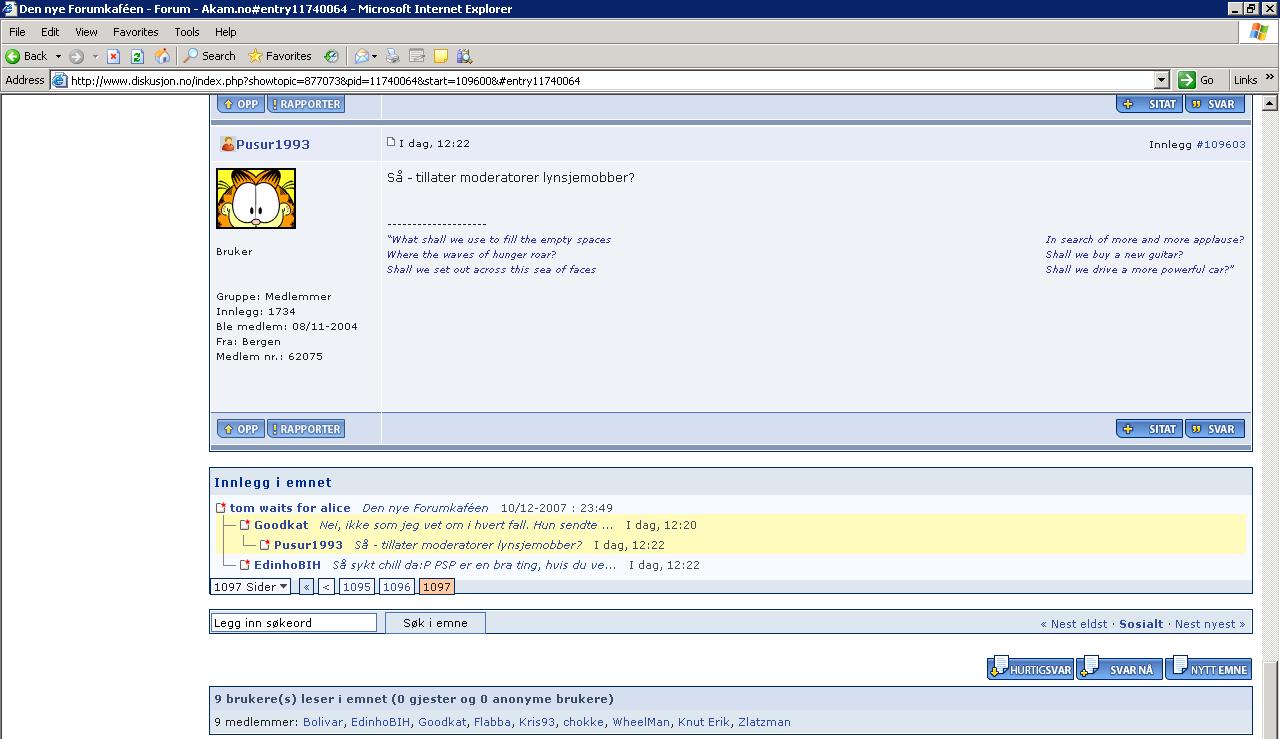Open tom waits for alice thread entry
The image size is (1280, 739).
(290, 508)
